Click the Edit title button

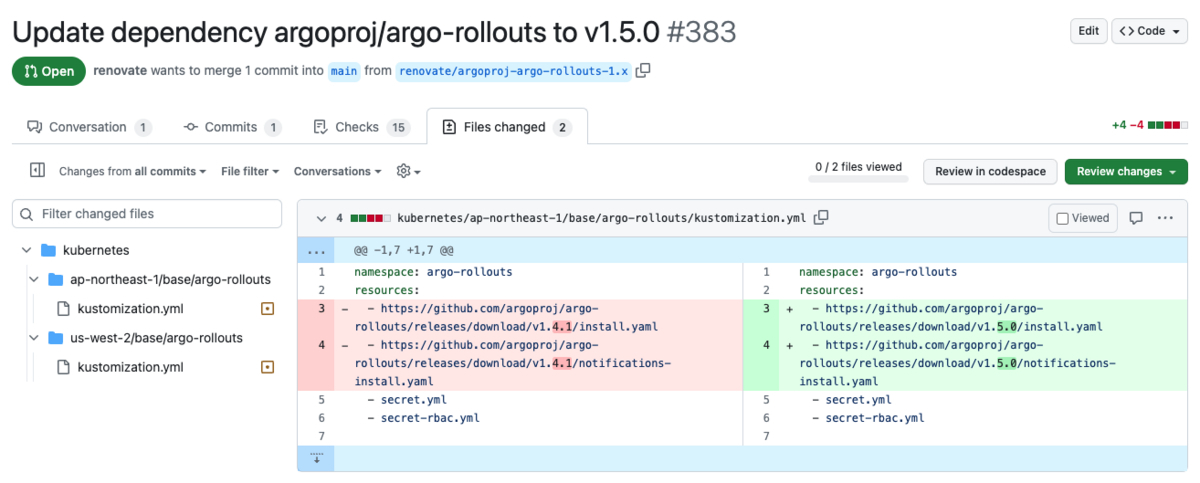click(x=1088, y=31)
